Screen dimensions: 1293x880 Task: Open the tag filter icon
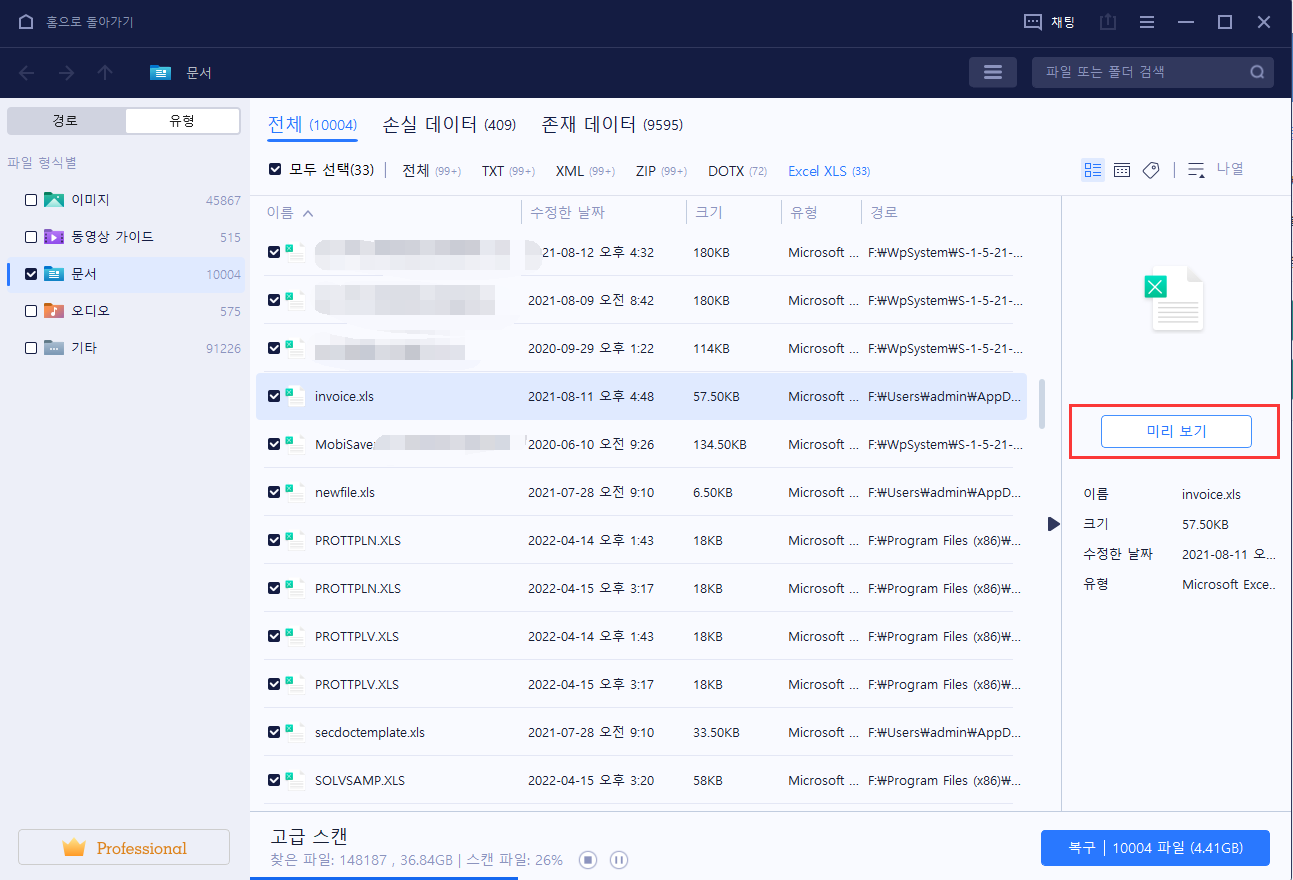tap(1151, 170)
